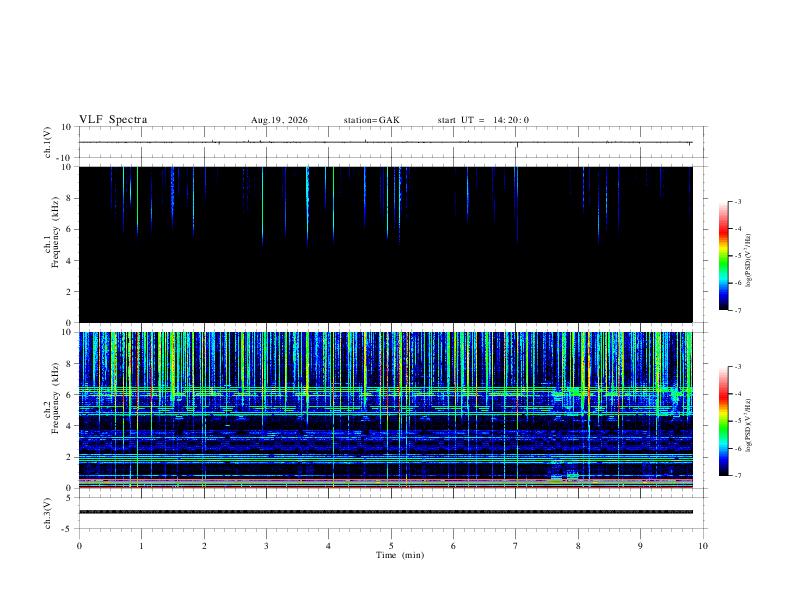Image resolution: width=792 pixels, height=612 pixels.
Task: Click the 2 minute tick on time axis
Action: (204, 546)
